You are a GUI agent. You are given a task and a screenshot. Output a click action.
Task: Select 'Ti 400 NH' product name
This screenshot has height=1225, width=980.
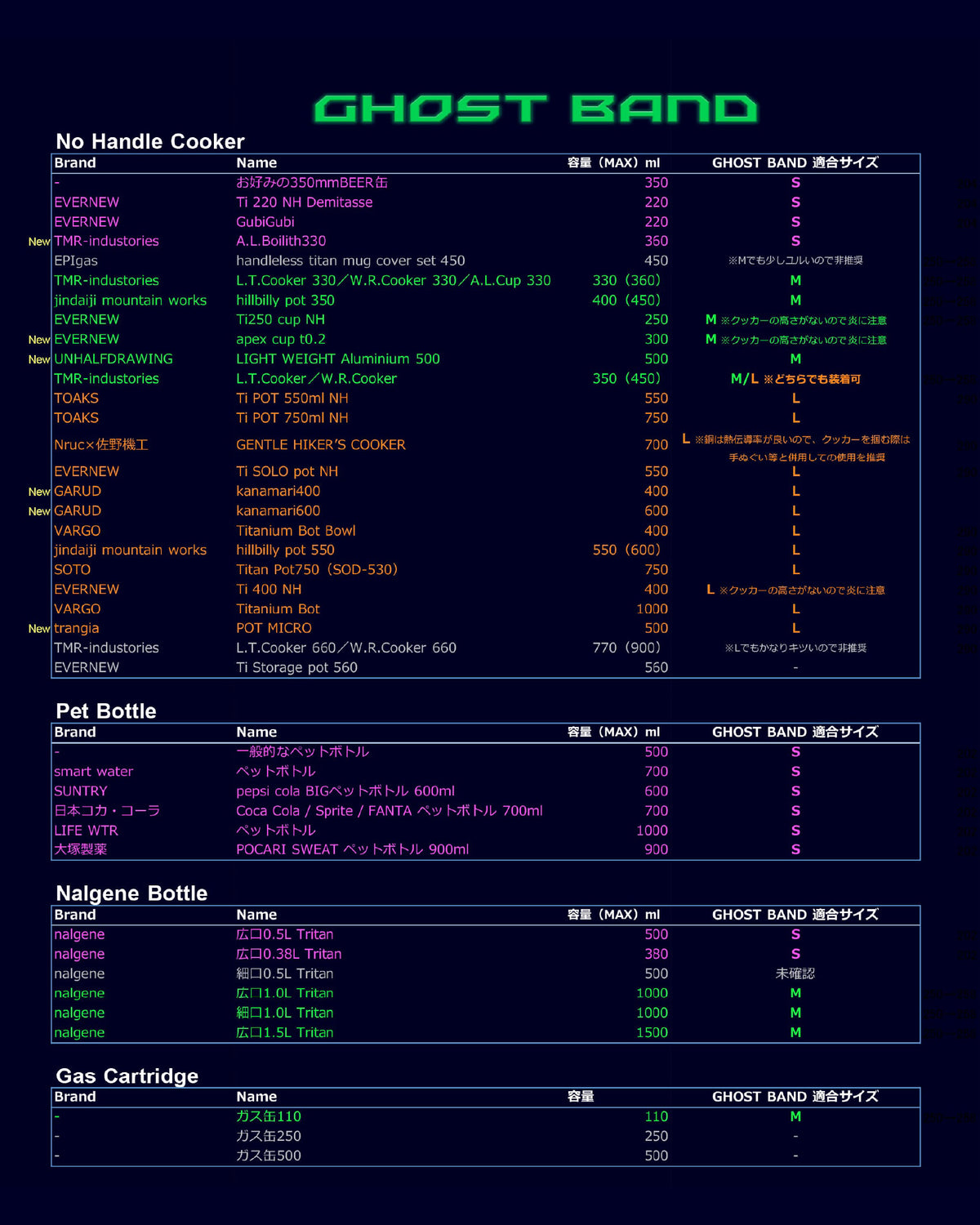269,590
